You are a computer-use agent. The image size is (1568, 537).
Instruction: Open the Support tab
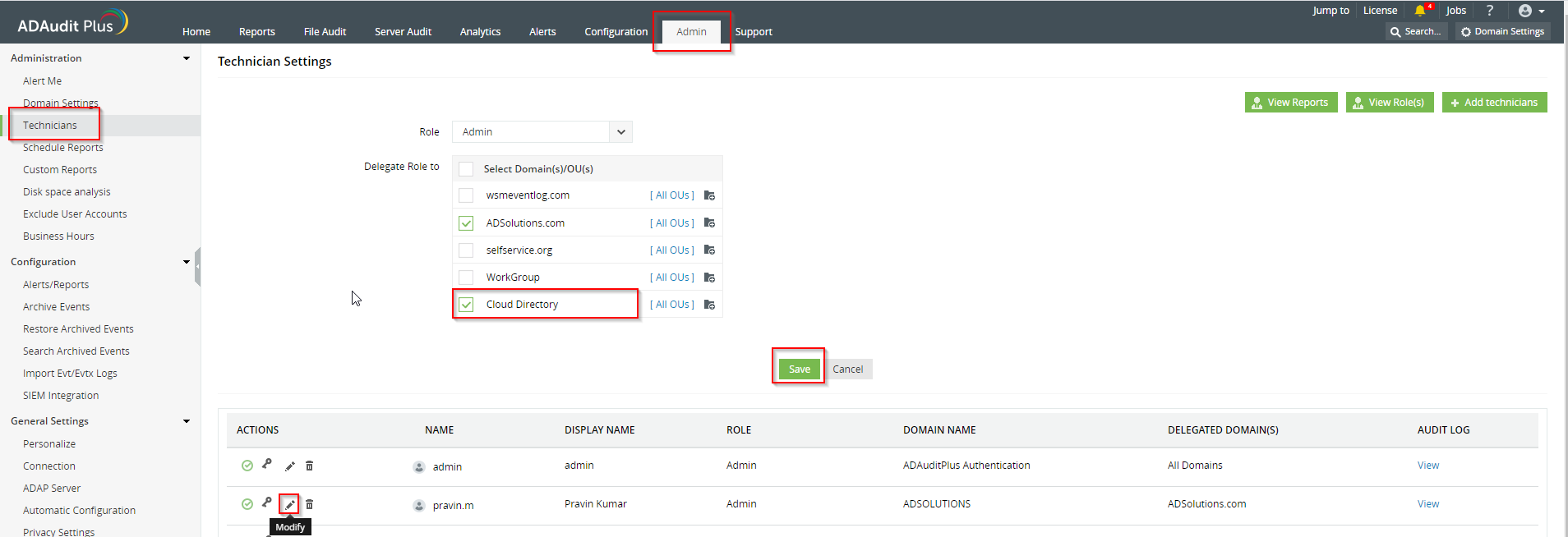tap(754, 31)
